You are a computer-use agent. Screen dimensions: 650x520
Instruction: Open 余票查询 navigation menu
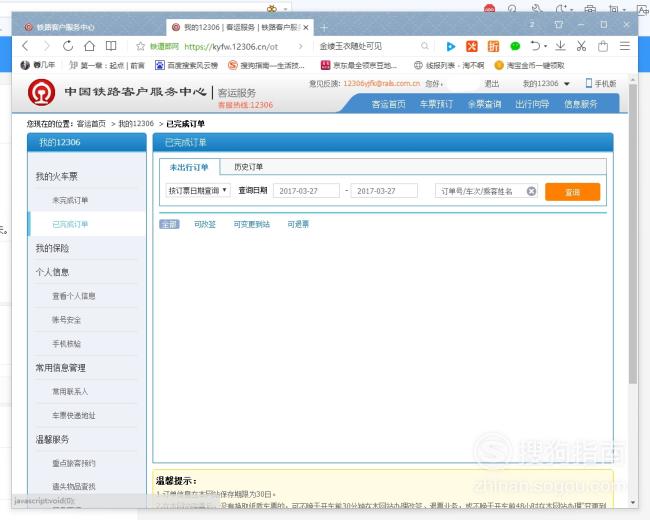(484, 104)
